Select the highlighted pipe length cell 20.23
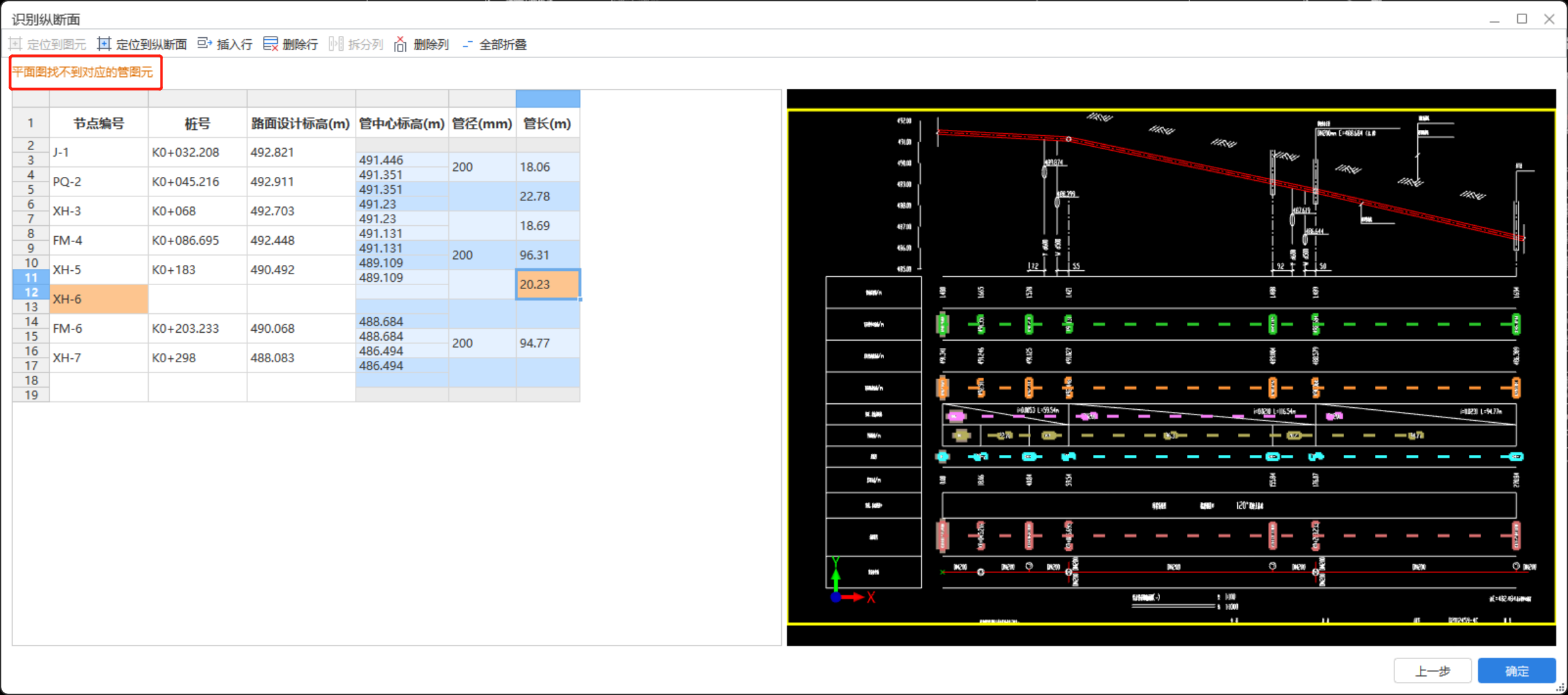Image resolution: width=1568 pixels, height=695 pixels. 547,285
